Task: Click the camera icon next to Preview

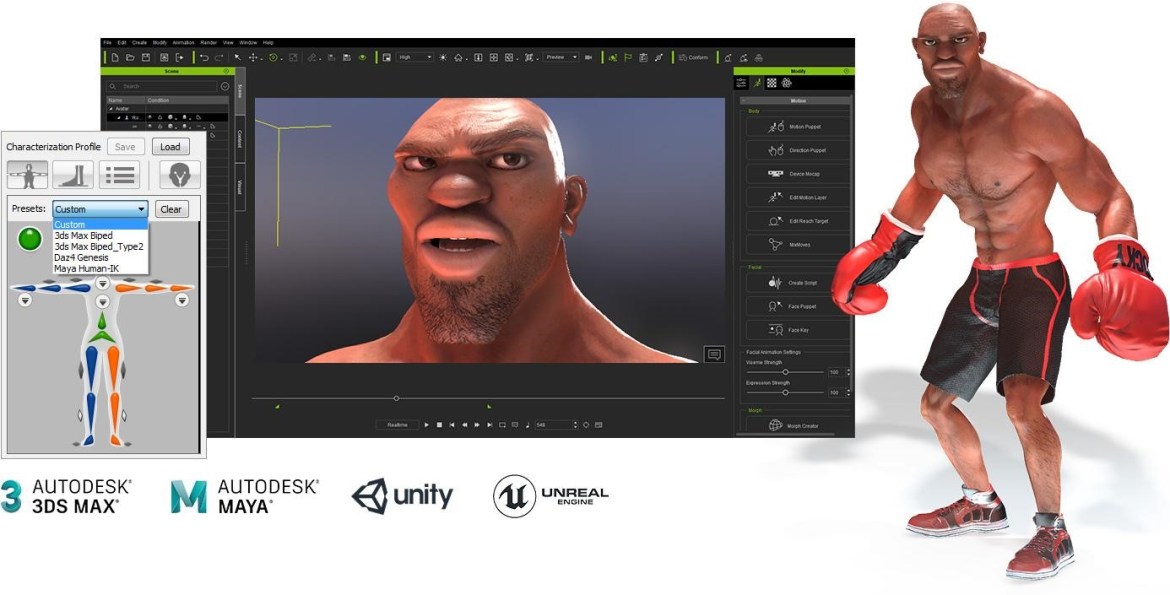Action: (588, 57)
